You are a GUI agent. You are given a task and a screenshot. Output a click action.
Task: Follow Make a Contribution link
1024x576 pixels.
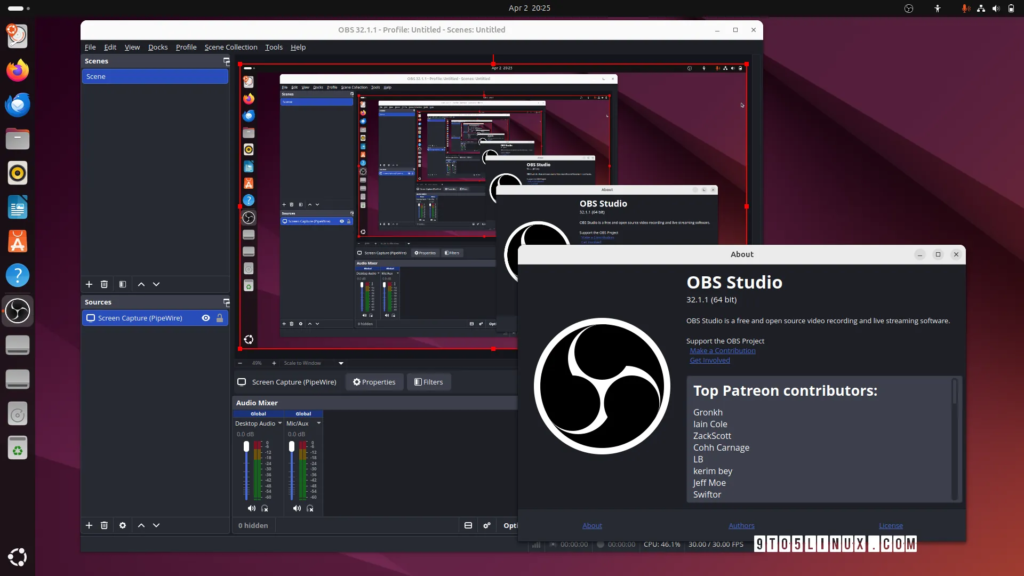coord(722,351)
